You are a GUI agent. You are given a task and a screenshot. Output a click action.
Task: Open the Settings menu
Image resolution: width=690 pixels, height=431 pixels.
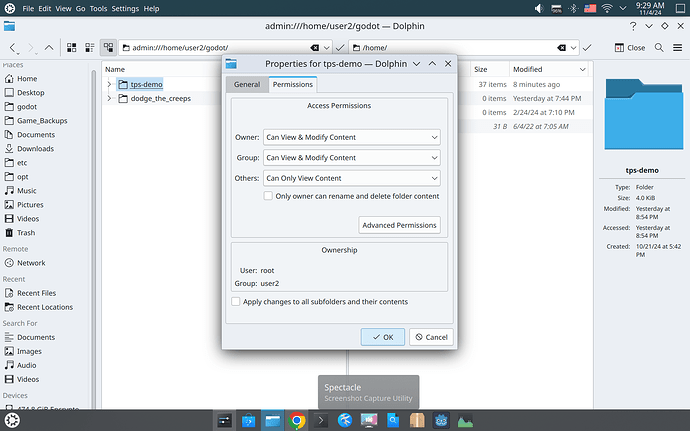click(125, 8)
